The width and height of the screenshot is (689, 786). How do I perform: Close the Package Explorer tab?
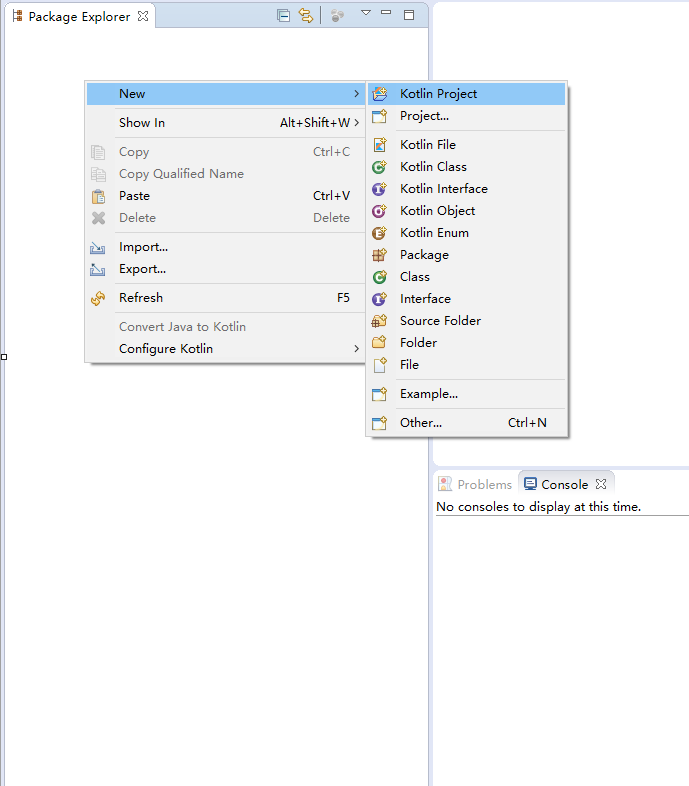pos(143,16)
